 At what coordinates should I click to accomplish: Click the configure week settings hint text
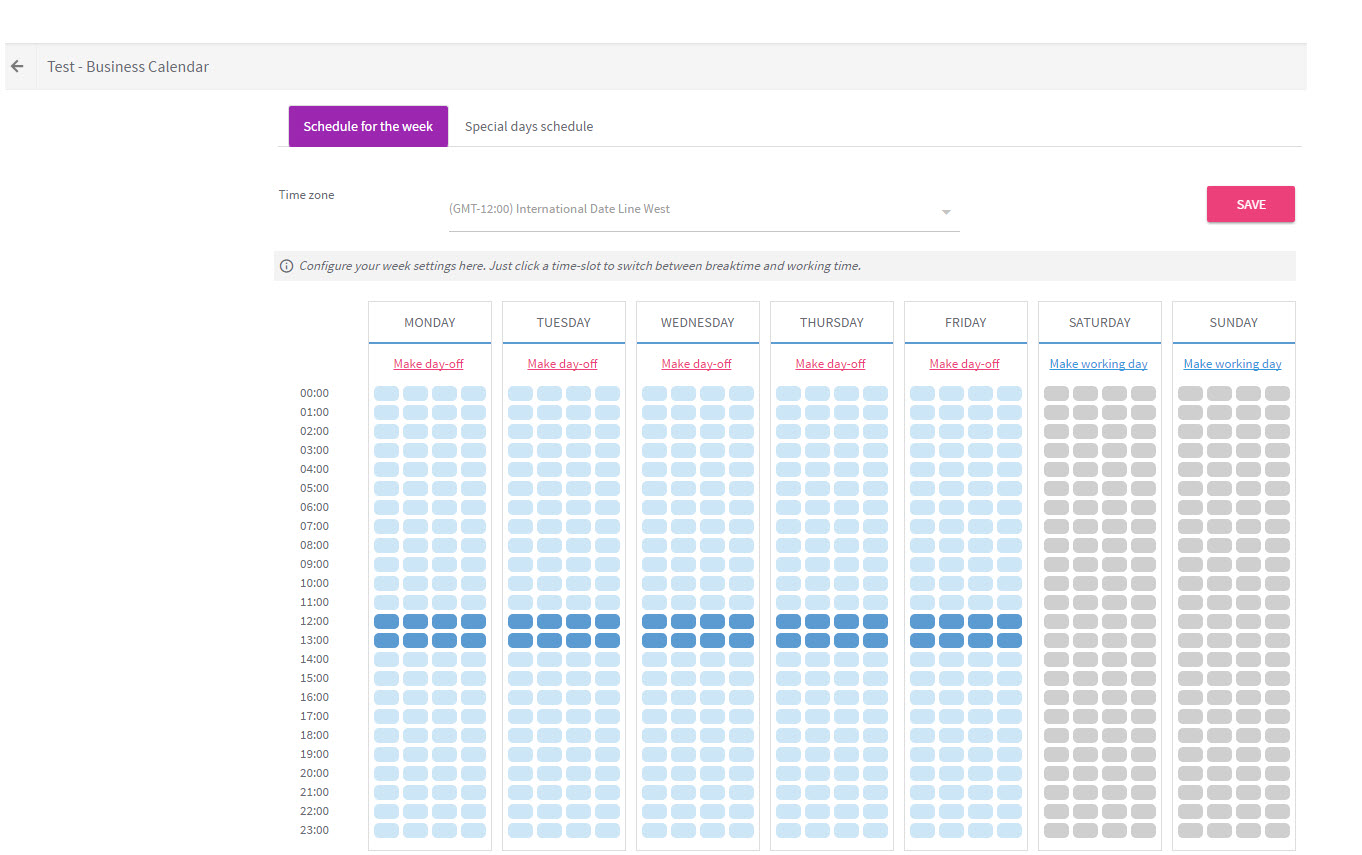(x=580, y=266)
